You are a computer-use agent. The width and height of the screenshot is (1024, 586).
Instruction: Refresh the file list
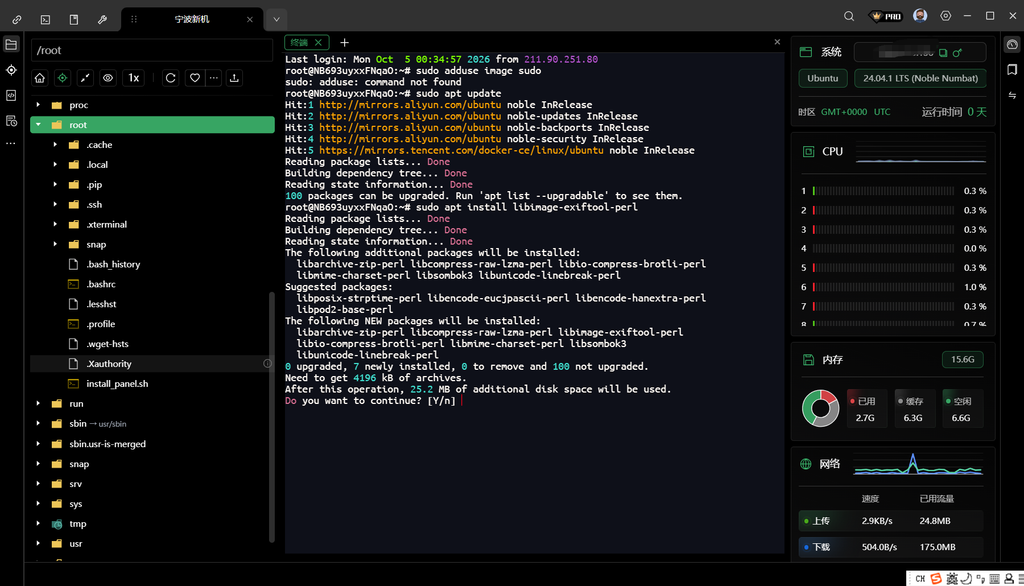pyautogui.click(x=170, y=78)
